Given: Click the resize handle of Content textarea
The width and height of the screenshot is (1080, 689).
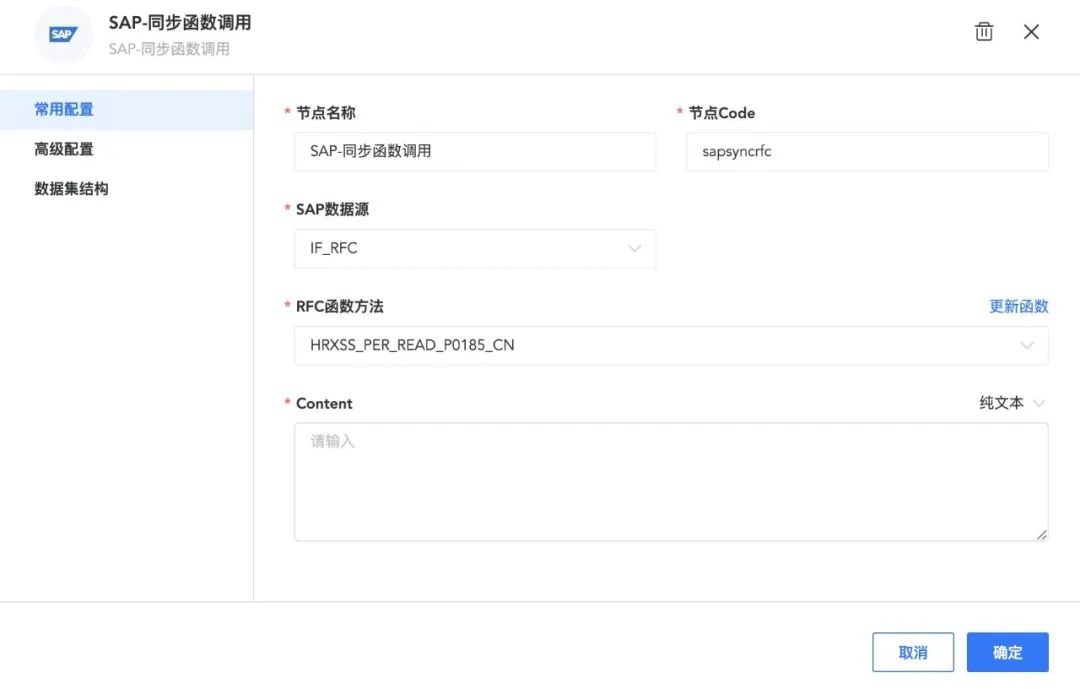Looking at the screenshot, I should pyautogui.click(x=1041, y=535).
